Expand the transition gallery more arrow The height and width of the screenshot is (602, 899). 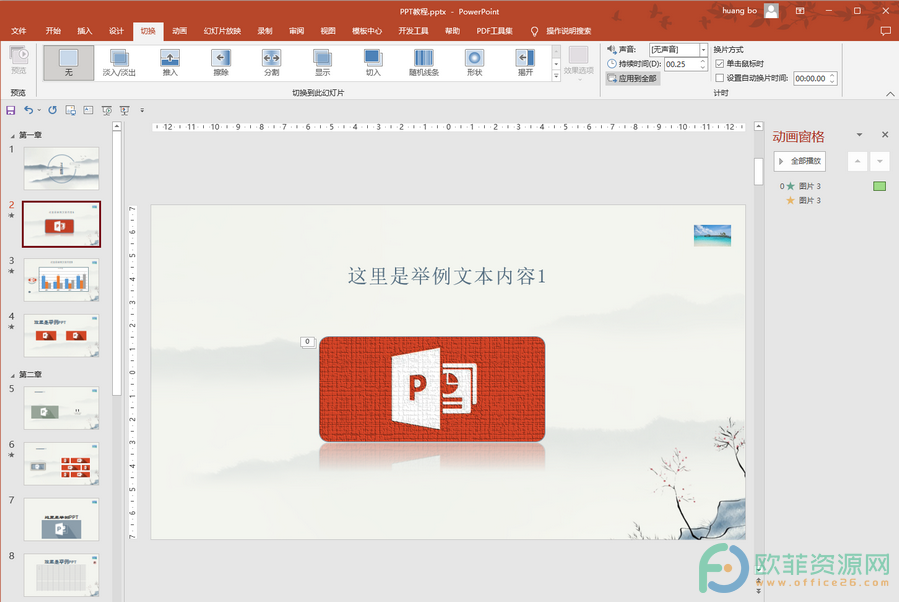click(556, 76)
